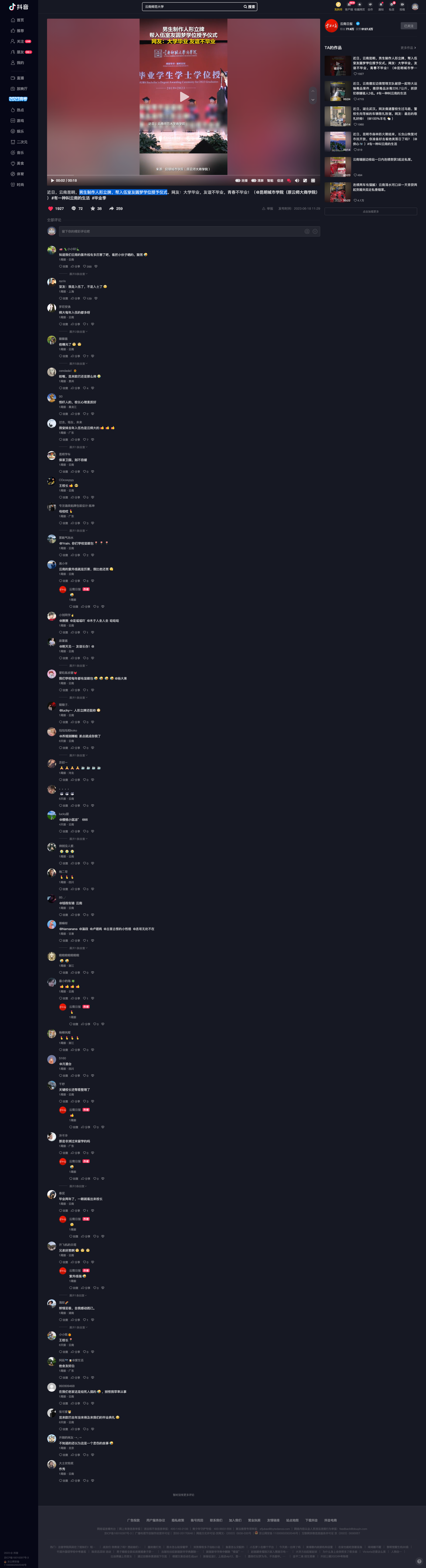Mute the video with the volume icon
The width and height of the screenshot is (426, 1568).
(297, 180)
